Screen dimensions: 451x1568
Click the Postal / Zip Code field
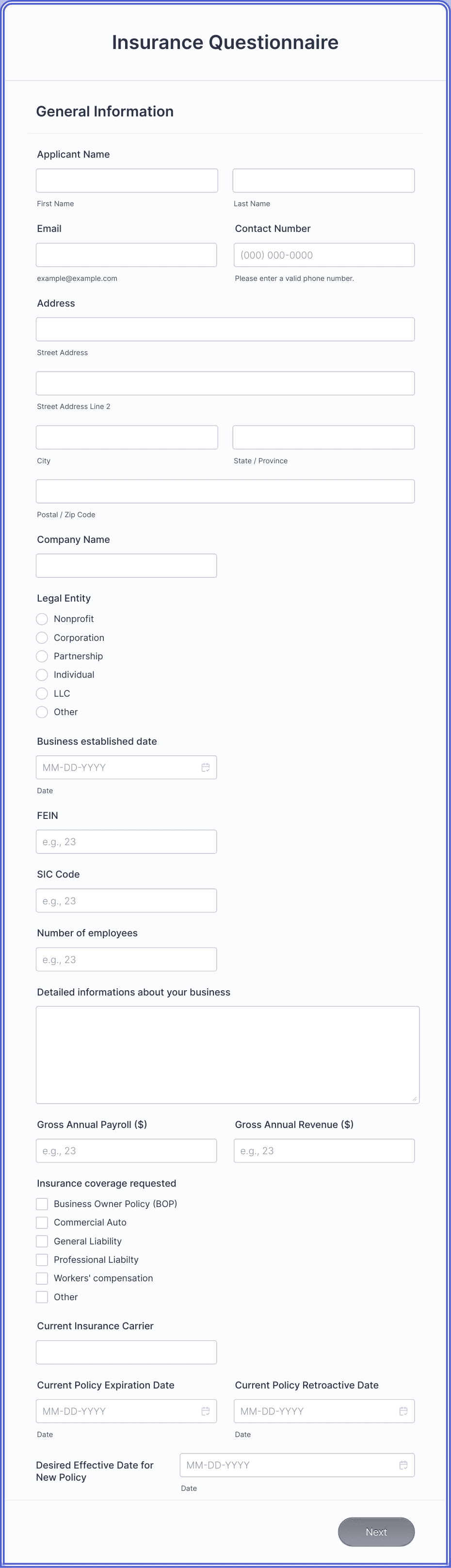coord(225,490)
